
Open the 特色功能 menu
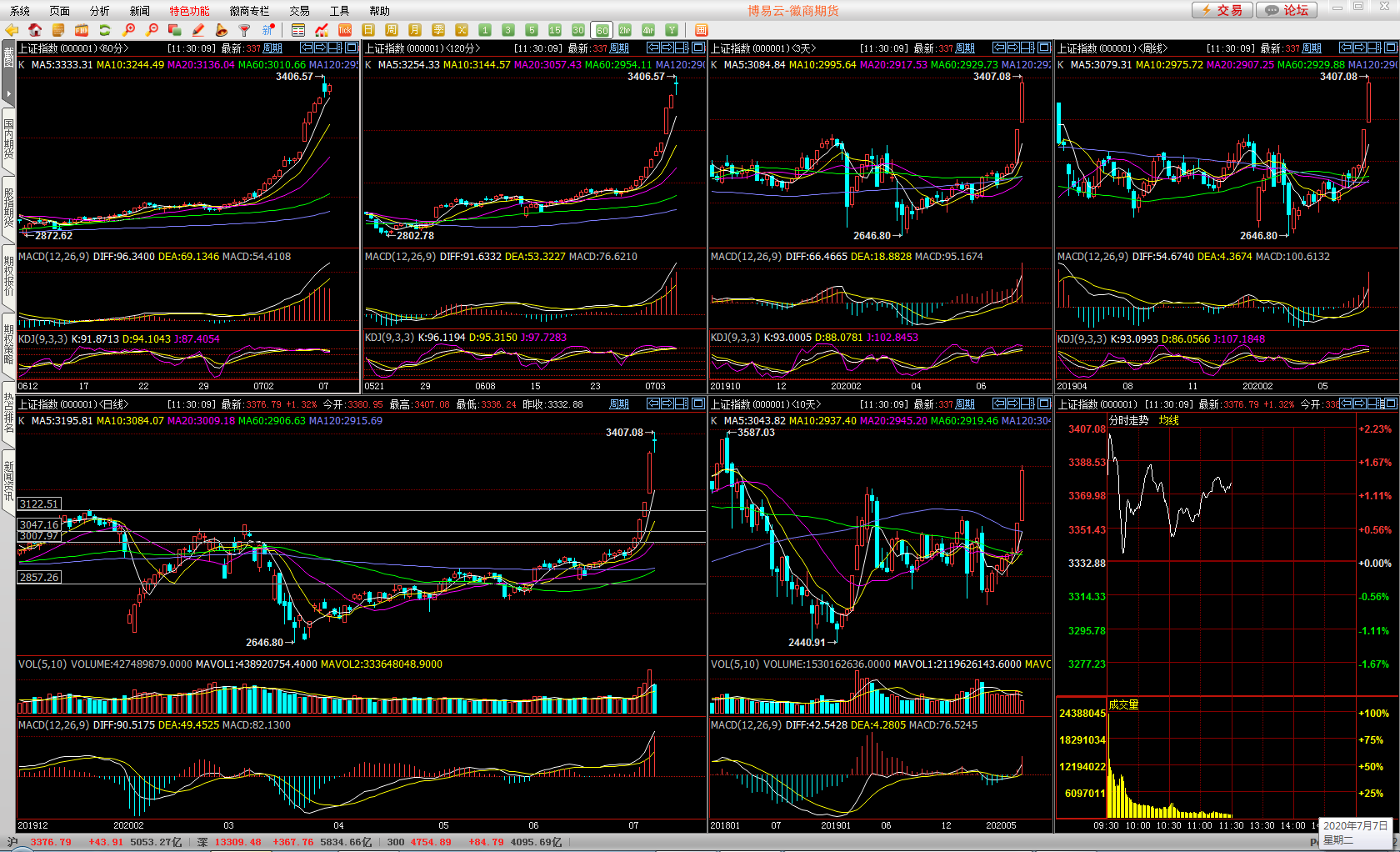pyautogui.click(x=189, y=11)
